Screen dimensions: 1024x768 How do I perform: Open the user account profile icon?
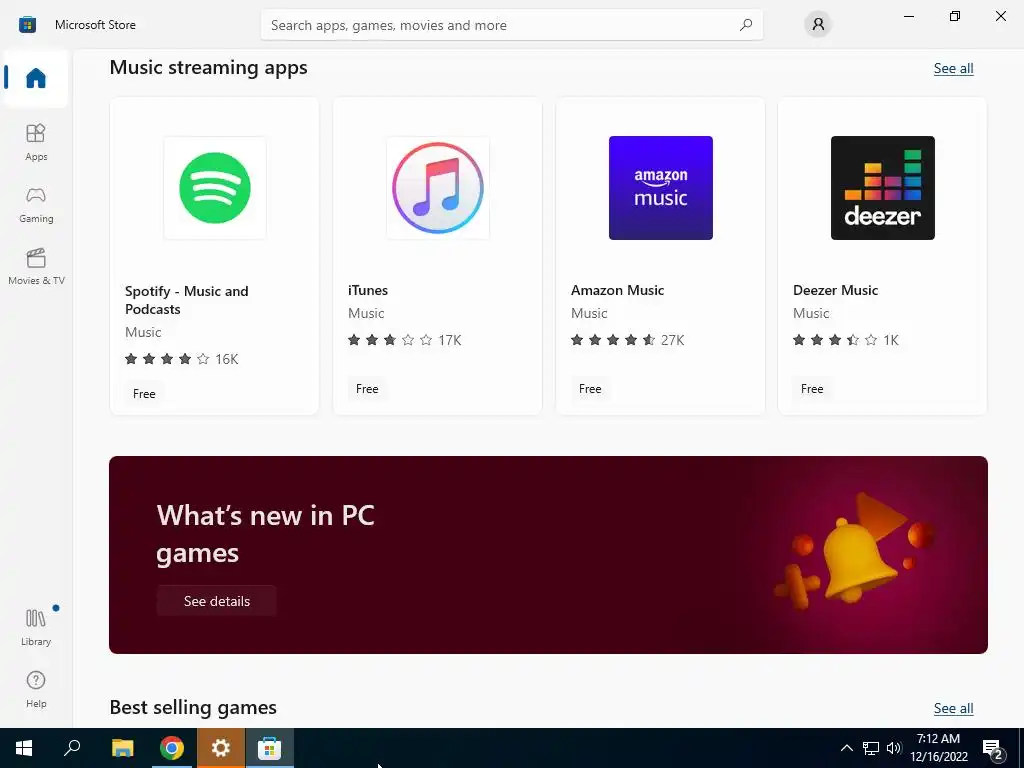tap(818, 25)
